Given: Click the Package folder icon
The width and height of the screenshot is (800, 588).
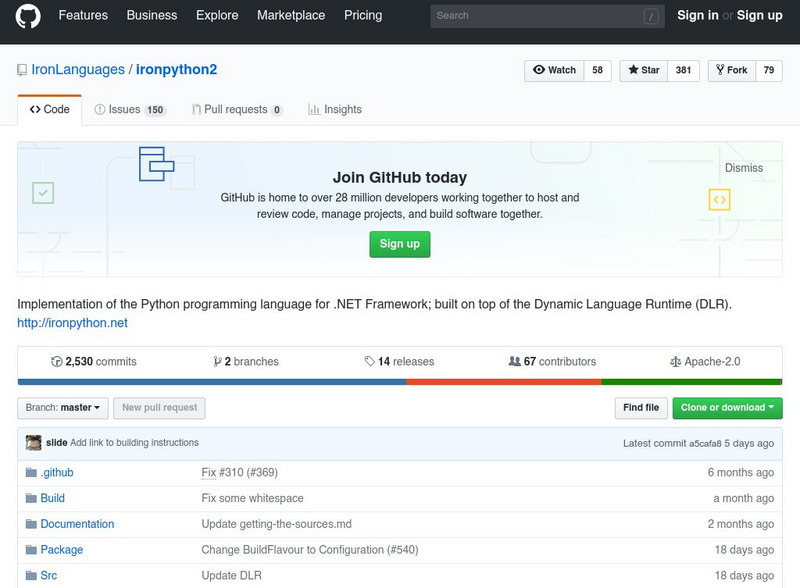Looking at the screenshot, I should [x=31, y=550].
